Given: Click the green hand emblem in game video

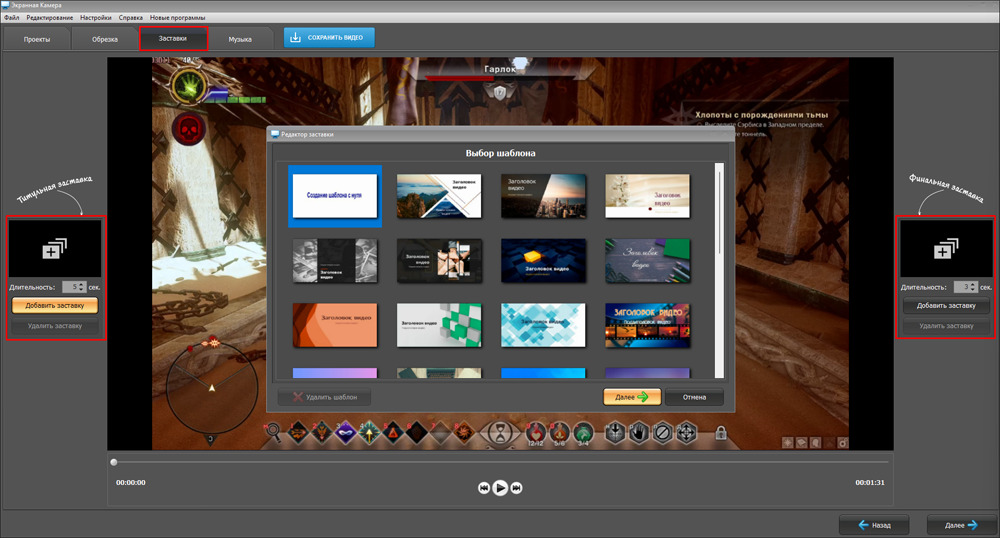Looking at the screenshot, I should tap(188, 86).
